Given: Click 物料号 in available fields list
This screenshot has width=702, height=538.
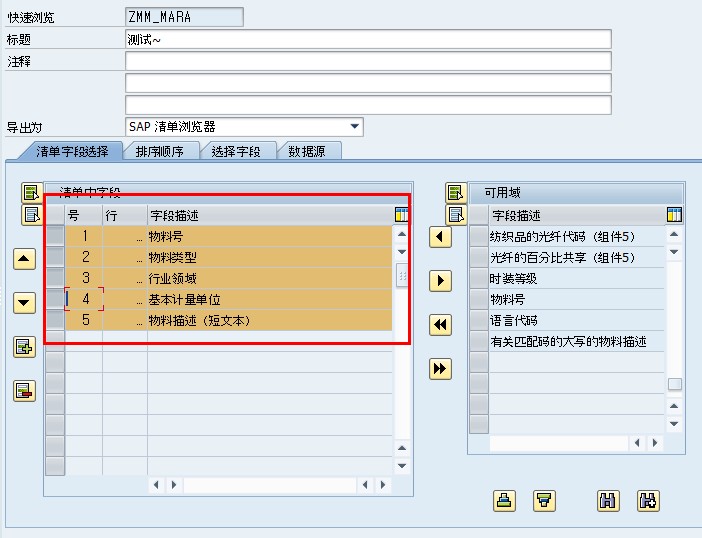Looking at the screenshot, I should pos(507,299).
